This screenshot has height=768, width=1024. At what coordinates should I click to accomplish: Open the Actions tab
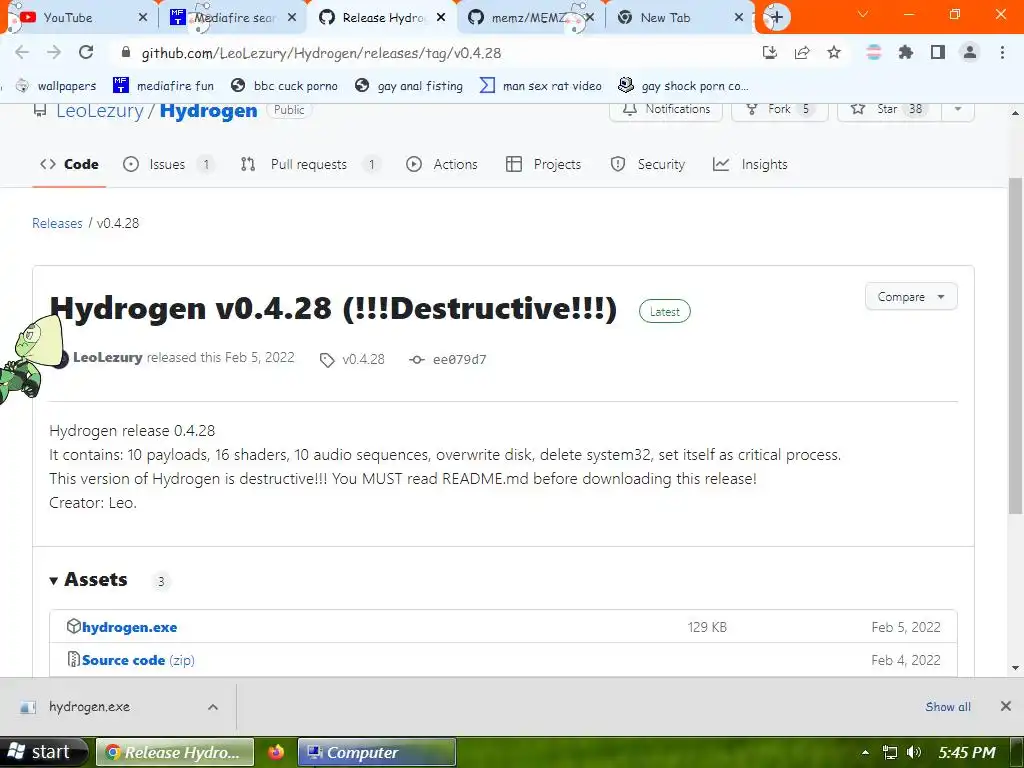[x=442, y=165]
